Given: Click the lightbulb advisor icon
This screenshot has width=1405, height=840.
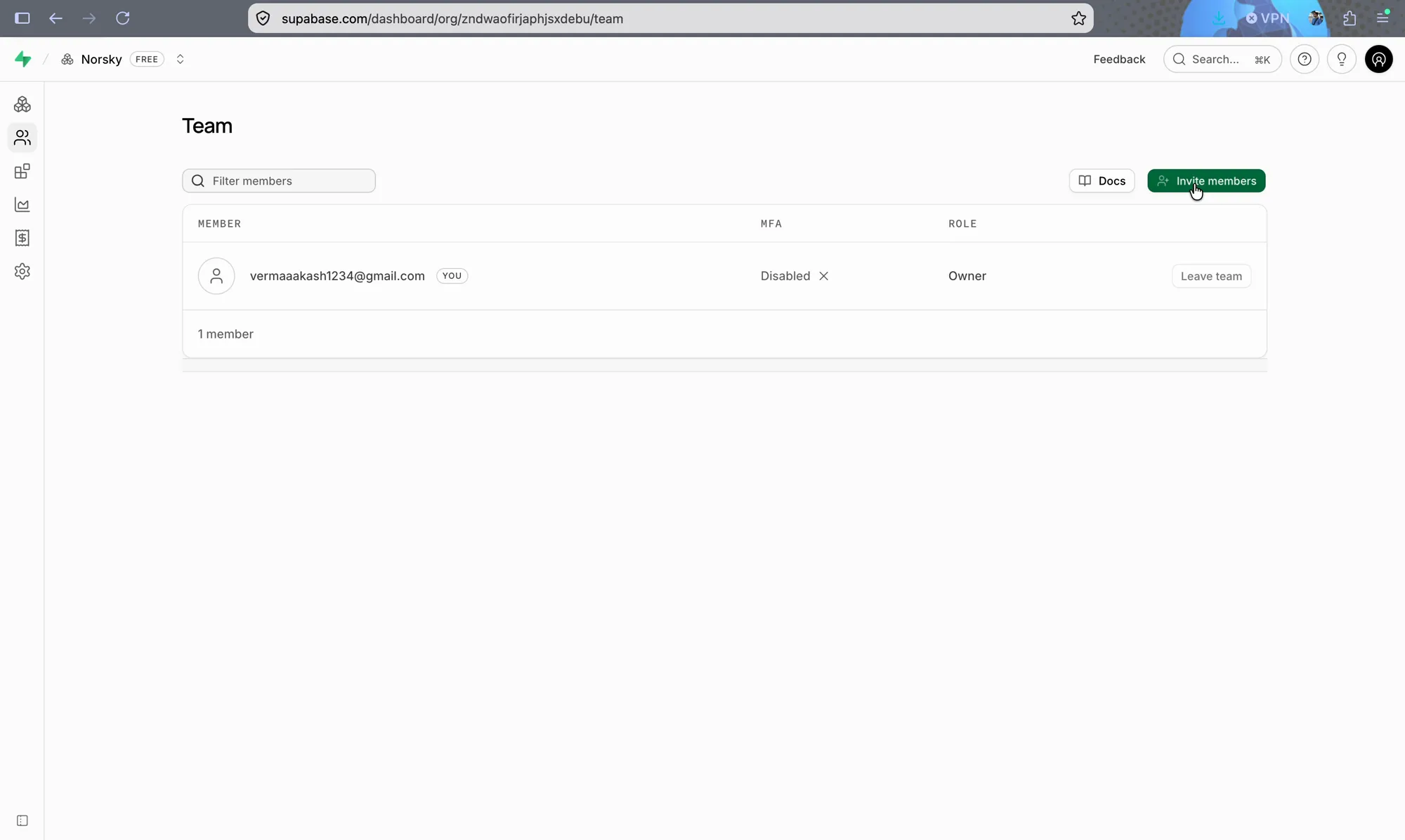Looking at the screenshot, I should click(1342, 60).
